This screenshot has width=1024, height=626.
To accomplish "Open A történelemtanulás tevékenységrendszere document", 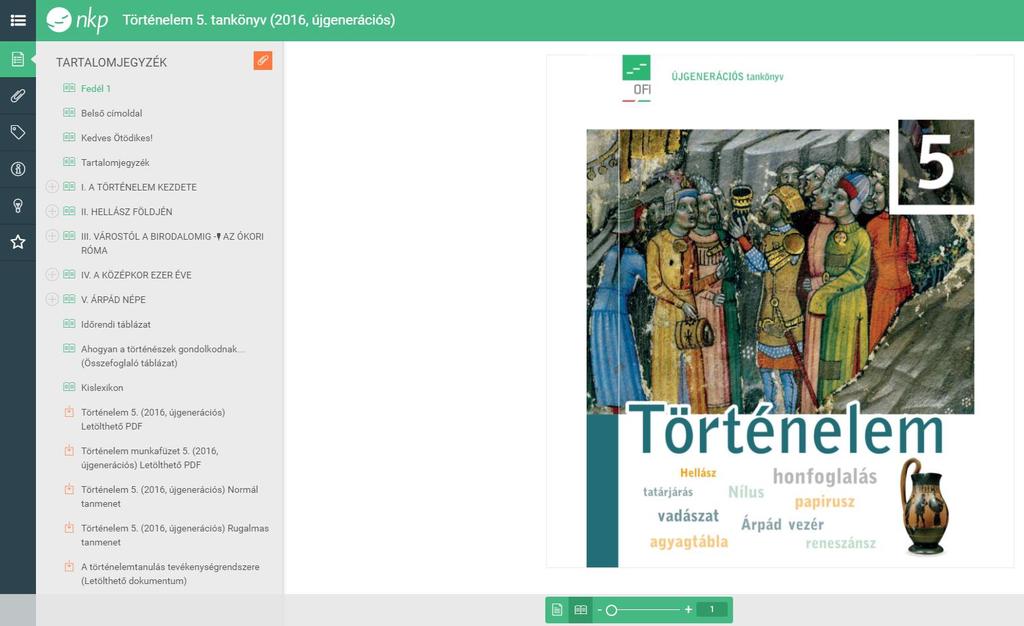I will [170, 574].
